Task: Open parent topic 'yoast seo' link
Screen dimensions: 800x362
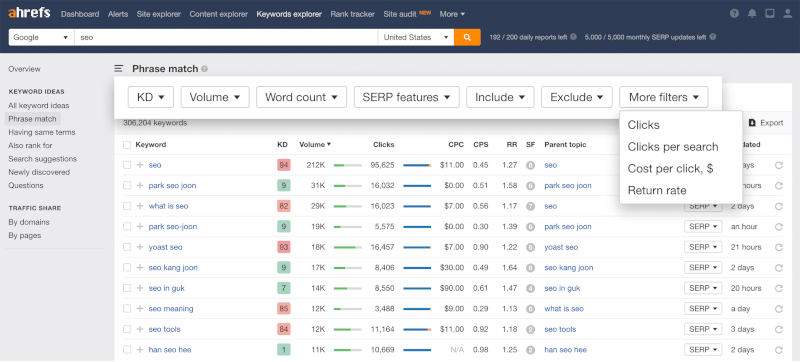Action: point(561,247)
